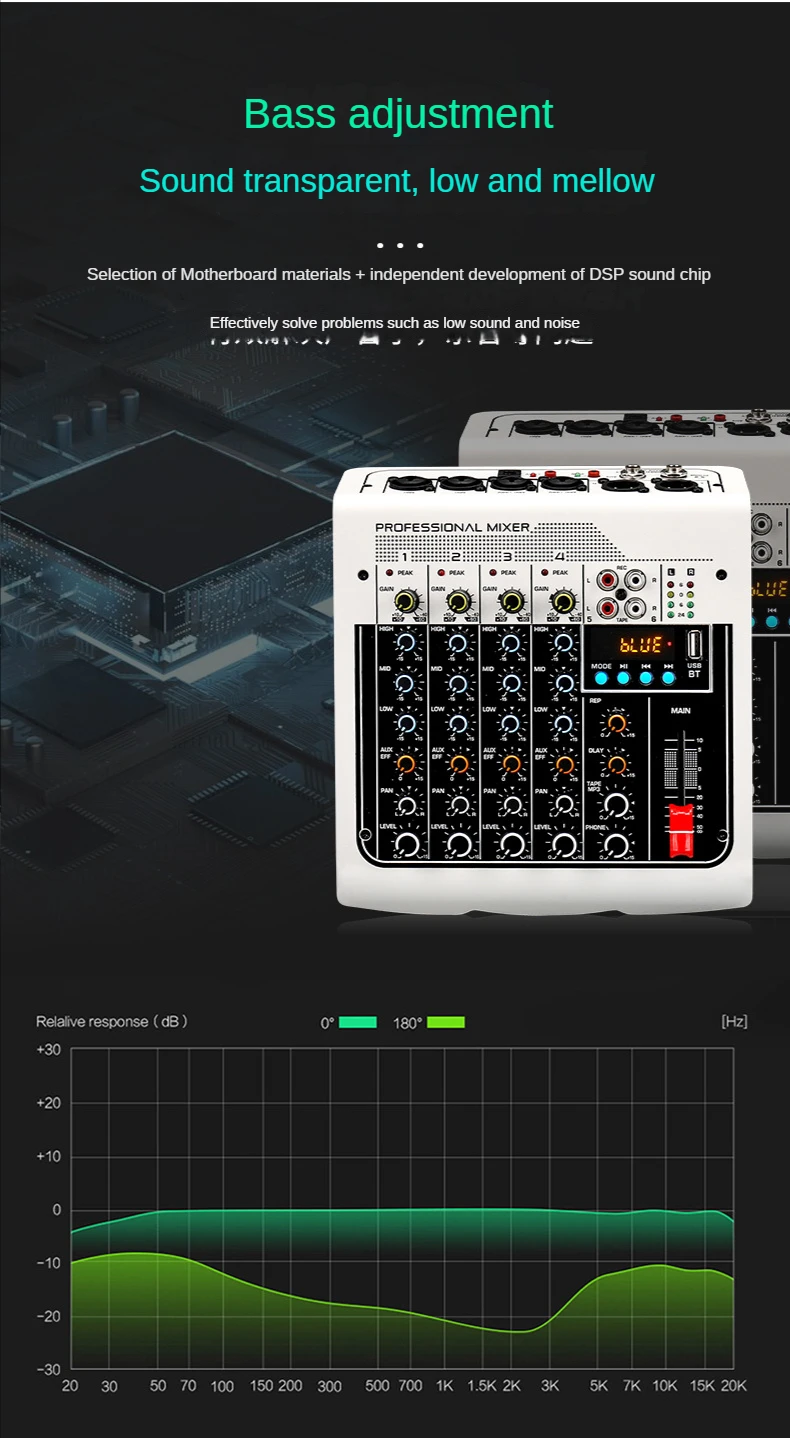Click the REP effect knob

pyautogui.click(x=617, y=723)
